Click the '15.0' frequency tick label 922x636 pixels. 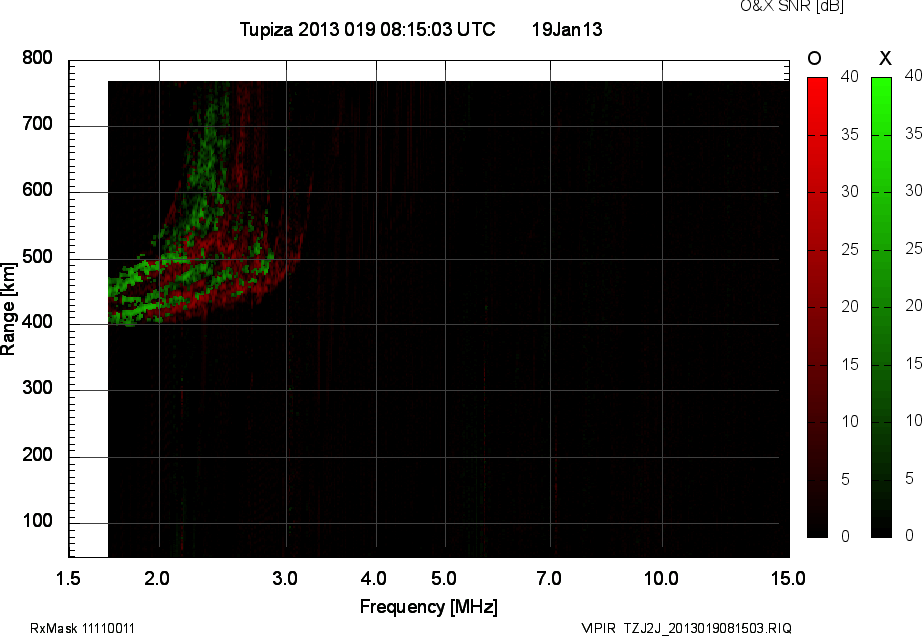click(788, 578)
